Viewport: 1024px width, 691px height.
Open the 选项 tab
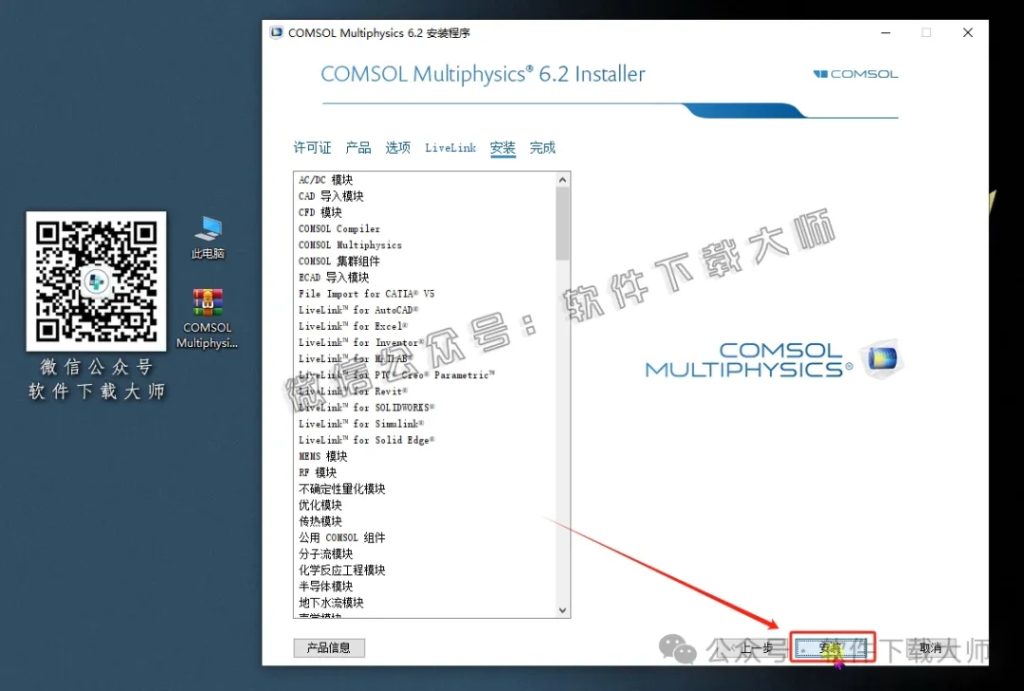pyautogui.click(x=397, y=147)
